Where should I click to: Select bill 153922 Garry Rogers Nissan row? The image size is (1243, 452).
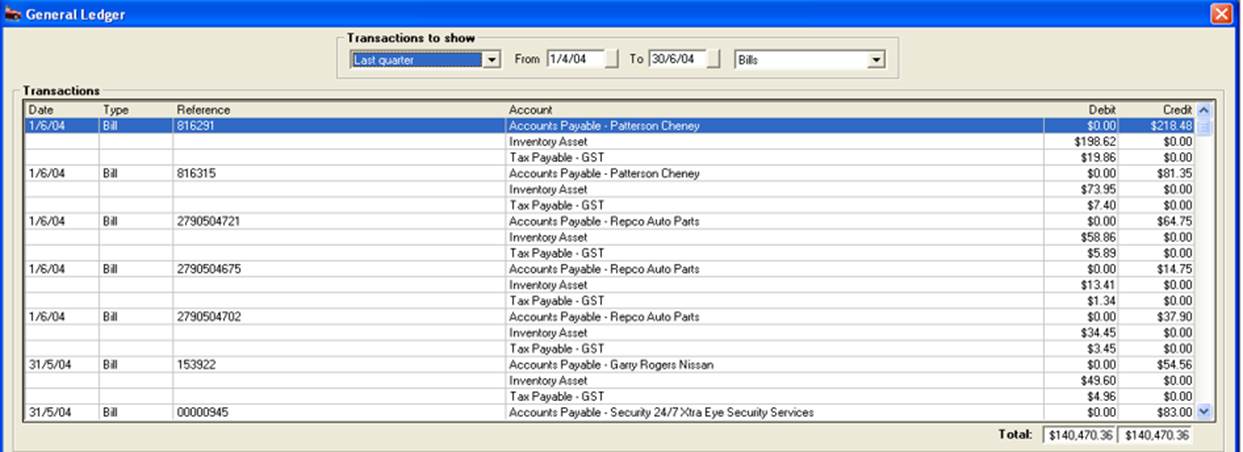pos(340,365)
